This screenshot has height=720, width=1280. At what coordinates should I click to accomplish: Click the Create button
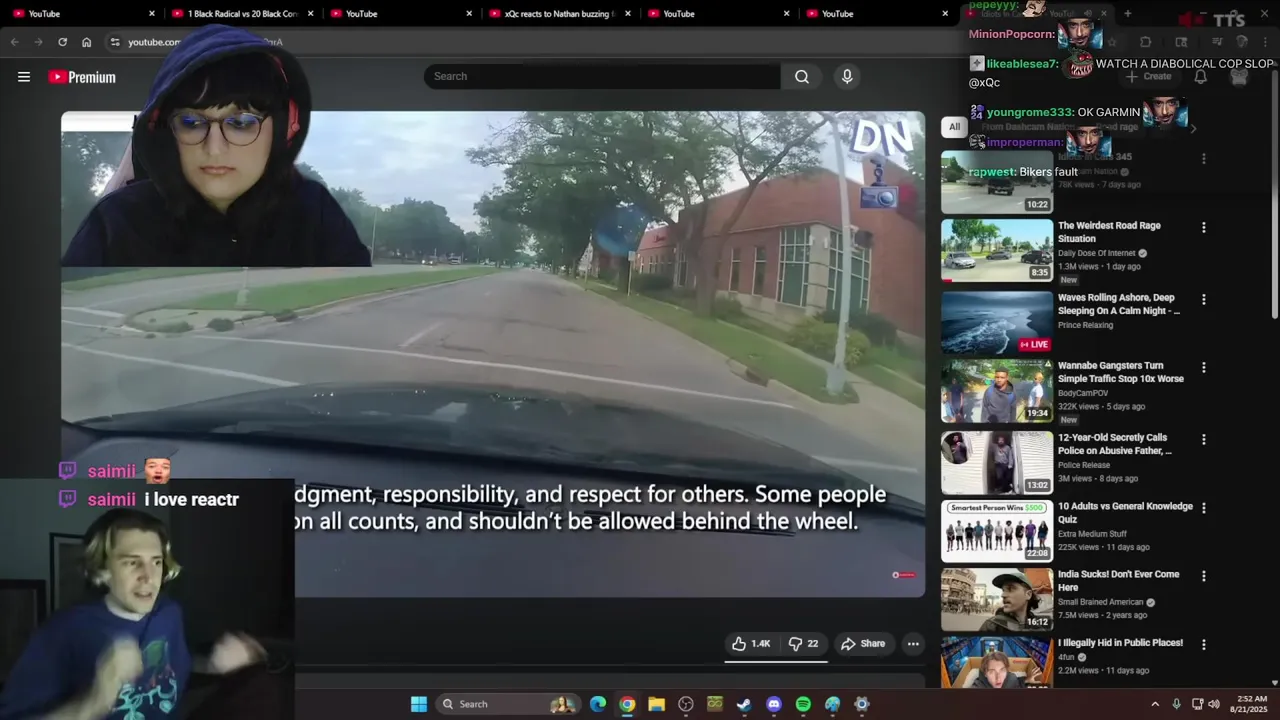point(1148,77)
